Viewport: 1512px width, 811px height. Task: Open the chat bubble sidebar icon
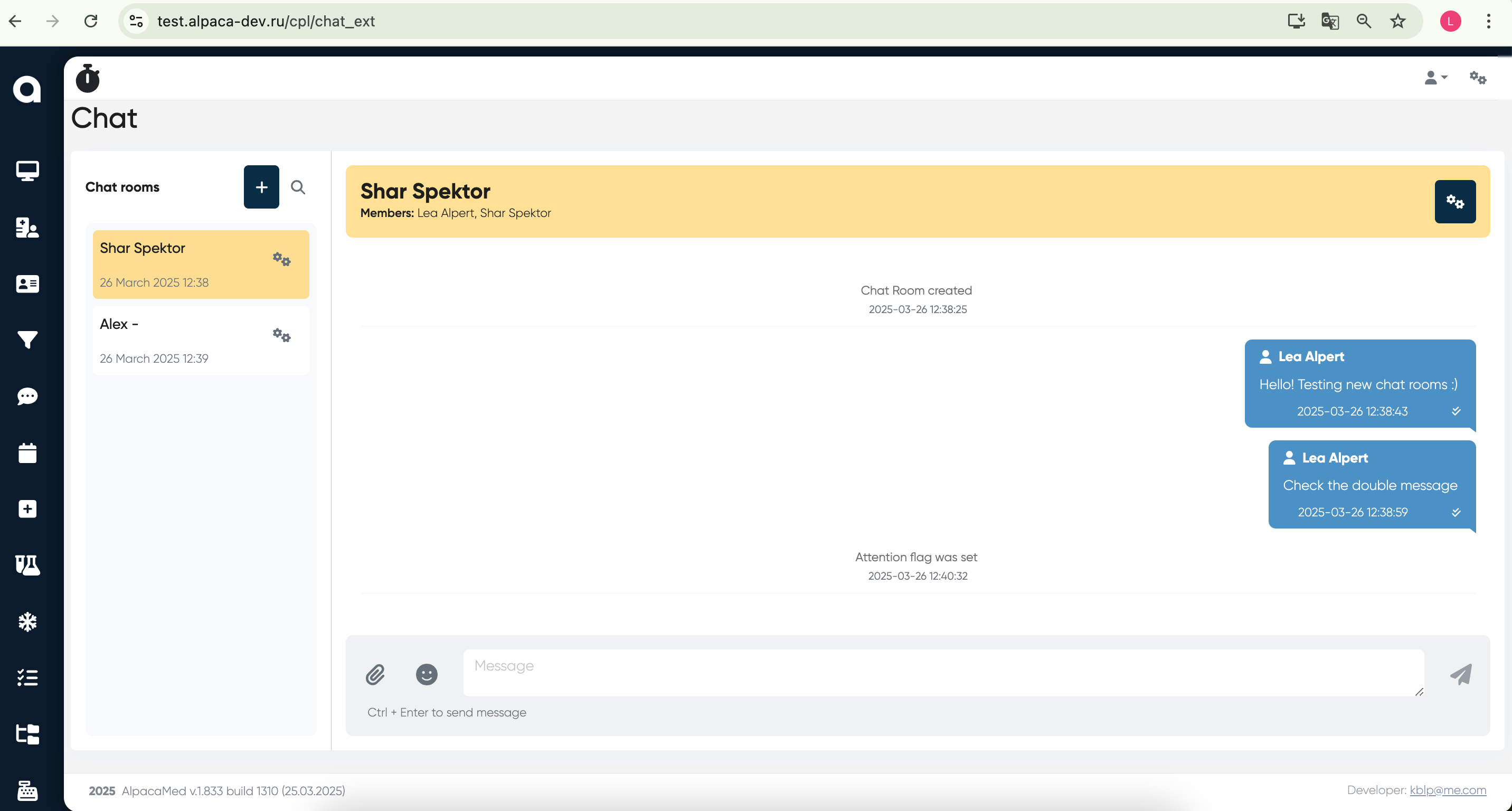point(27,397)
